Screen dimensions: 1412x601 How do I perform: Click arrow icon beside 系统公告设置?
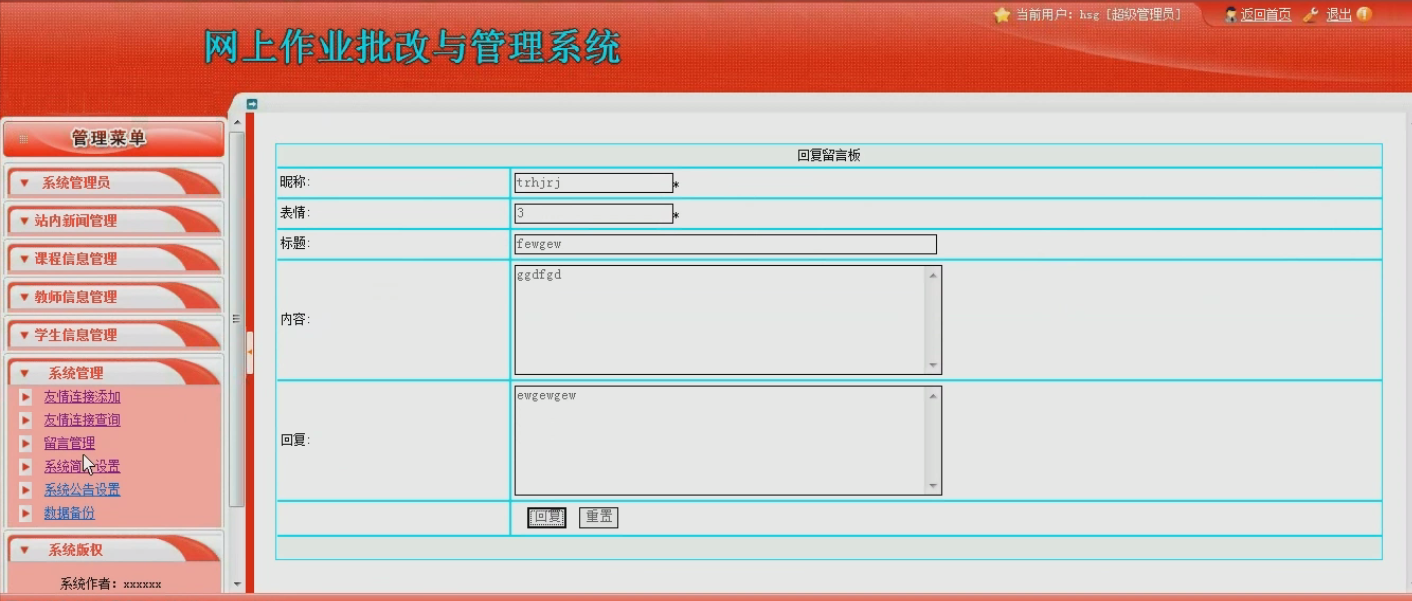tap(26, 490)
